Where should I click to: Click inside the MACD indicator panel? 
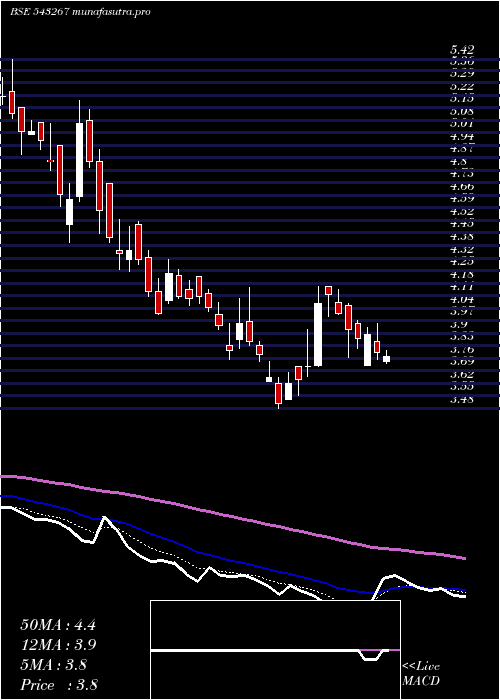pyautogui.click(x=275, y=650)
